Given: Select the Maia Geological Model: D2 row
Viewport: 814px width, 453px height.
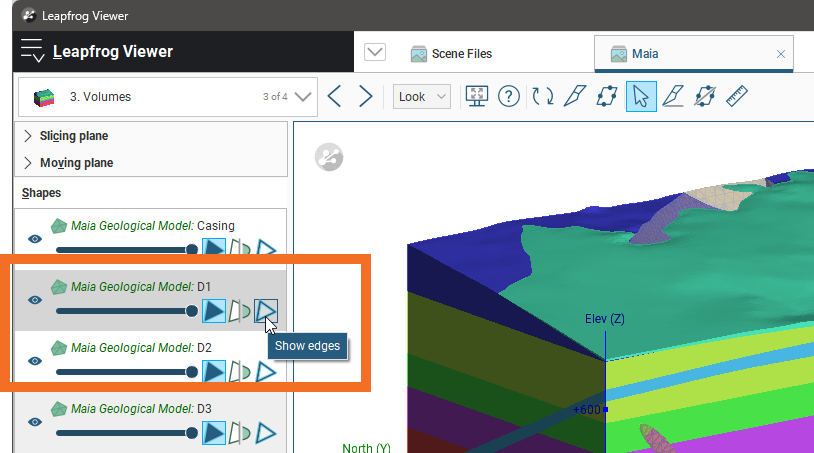Looking at the screenshot, I should pyautogui.click(x=151, y=357).
